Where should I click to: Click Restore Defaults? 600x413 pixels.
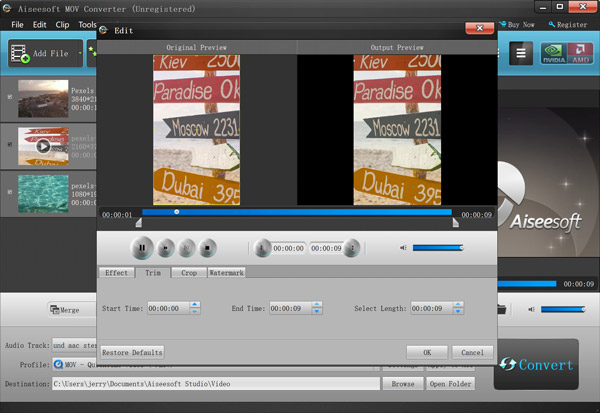132,352
